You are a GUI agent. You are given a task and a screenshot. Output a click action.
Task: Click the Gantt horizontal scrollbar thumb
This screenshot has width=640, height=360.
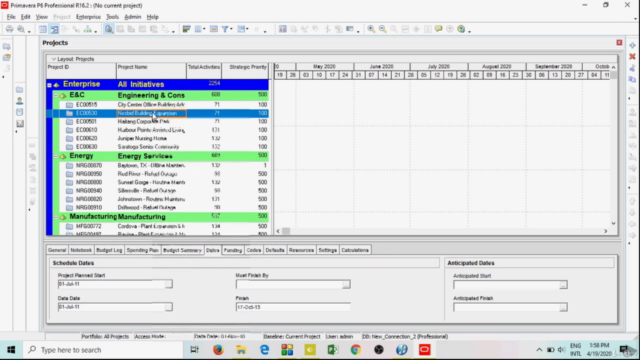click(286, 231)
